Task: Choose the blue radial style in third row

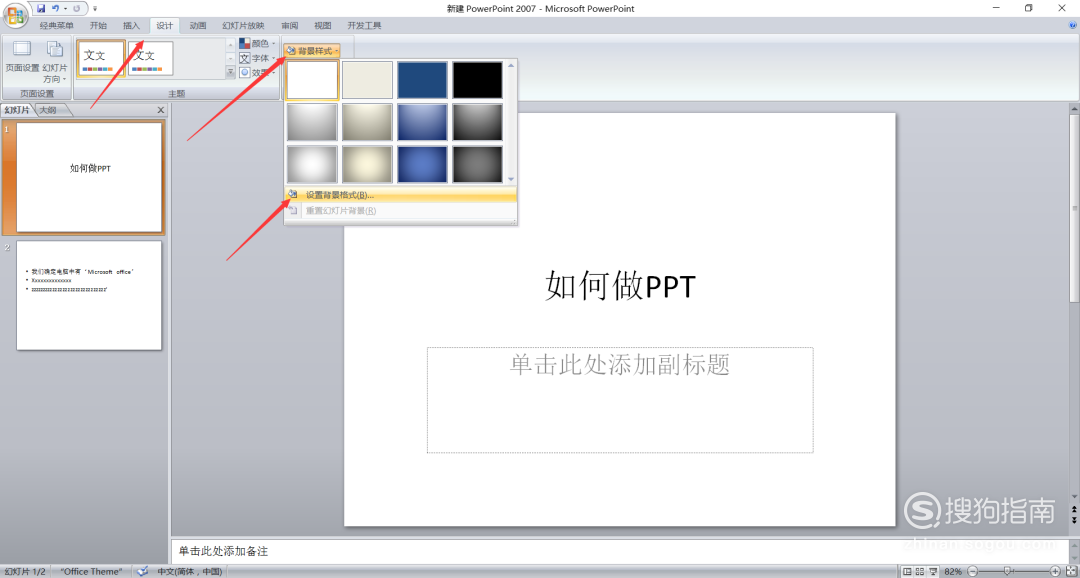Action: coord(422,164)
